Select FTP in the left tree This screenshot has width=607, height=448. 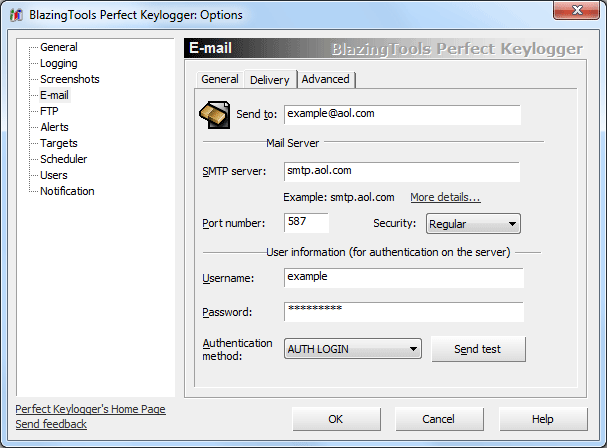point(49,111)
